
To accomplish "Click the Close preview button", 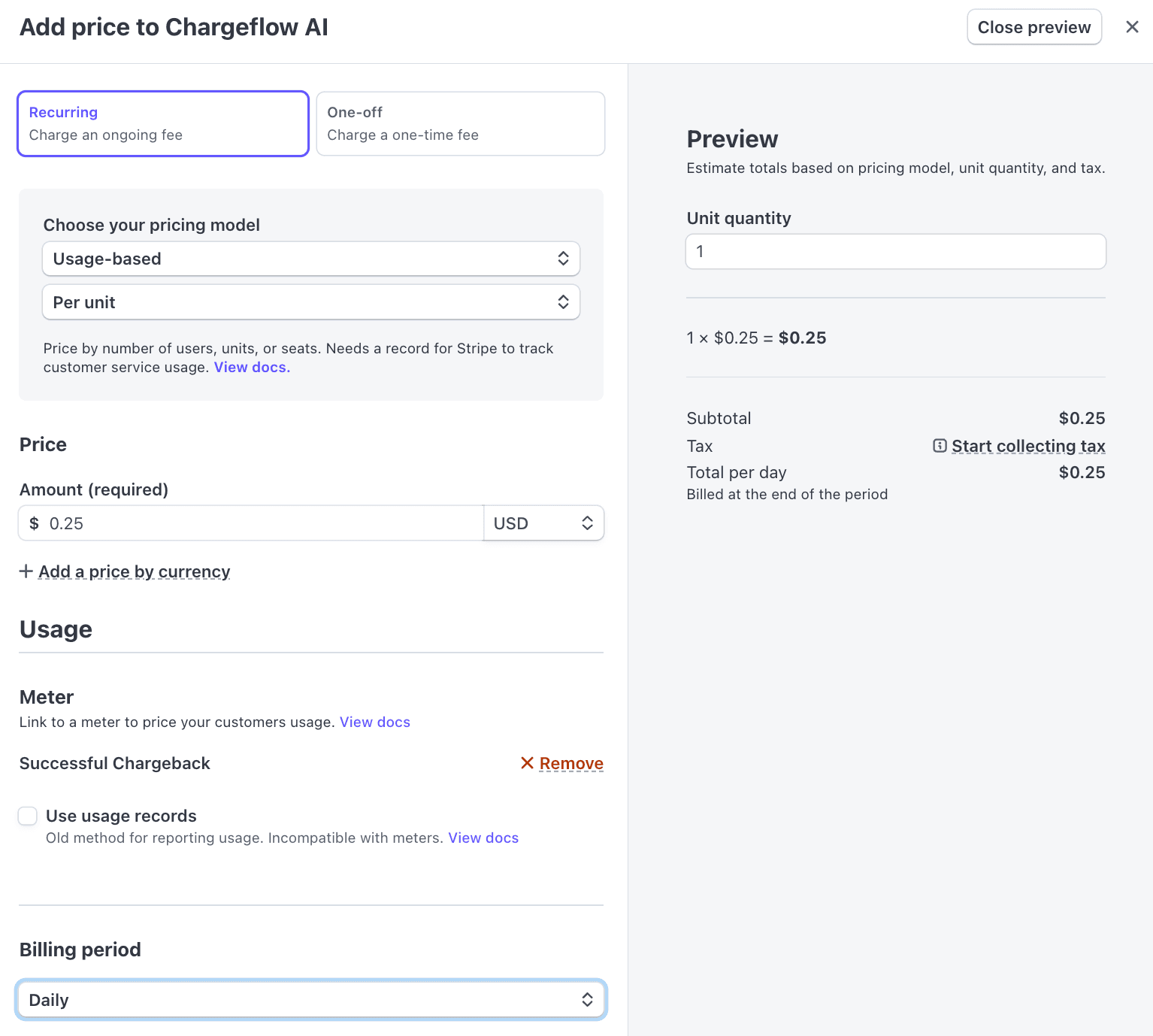I will pyautogui.click(x=1033, y=27).
